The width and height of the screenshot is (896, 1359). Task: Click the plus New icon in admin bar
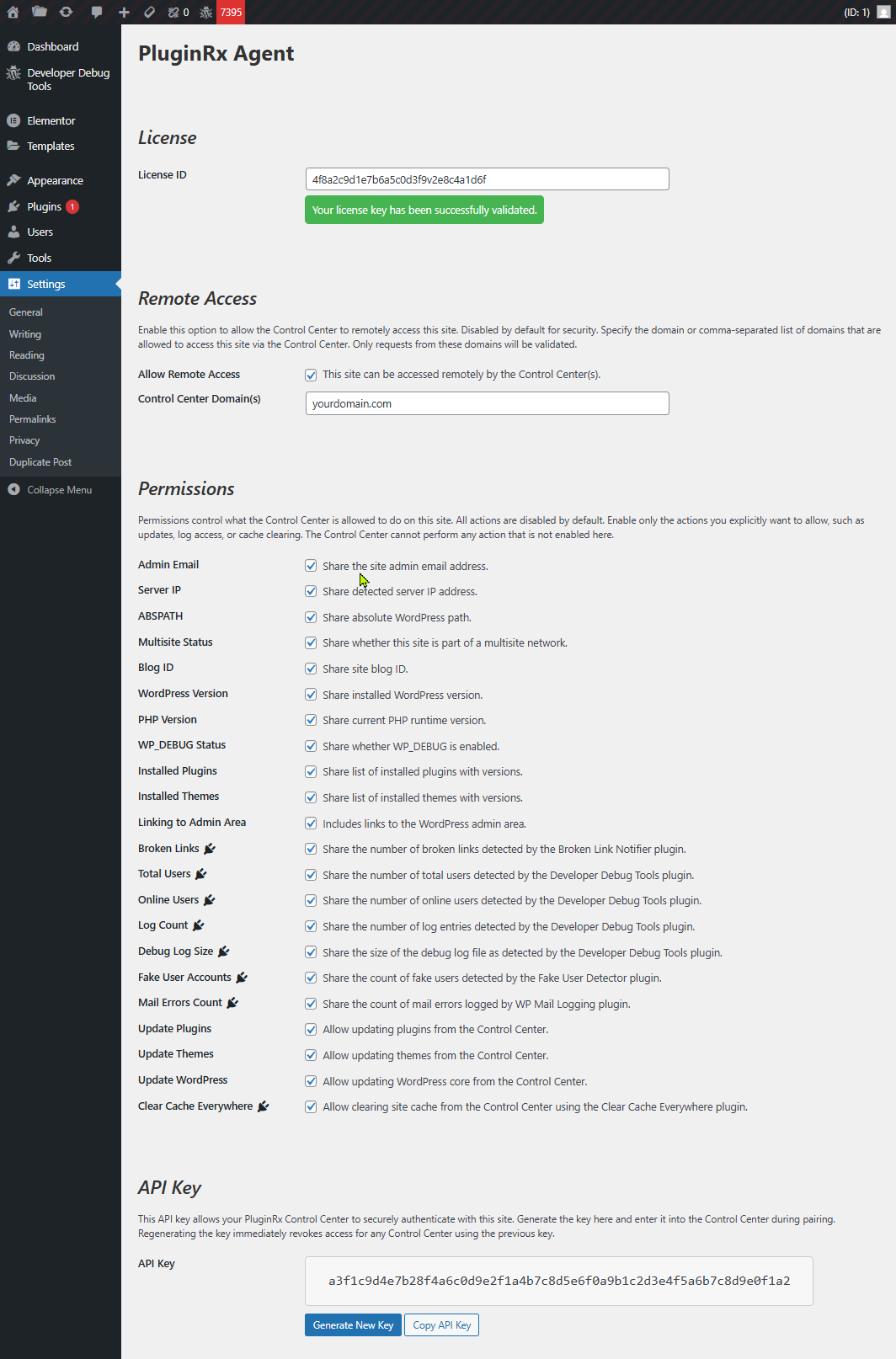pyautogui.click(x=124, y=12)
